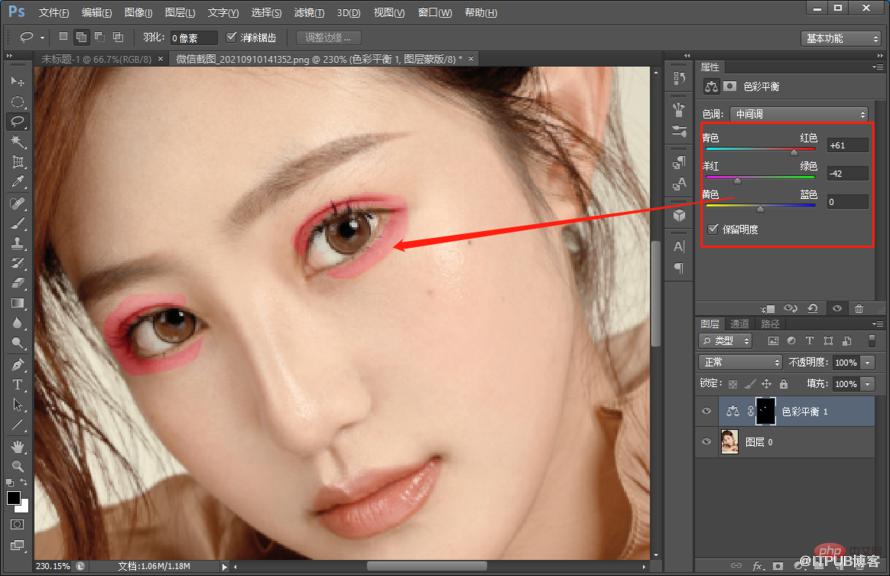Click the clip to layer icon
Screen dimensions: 890x576
[x=769, y=309]
